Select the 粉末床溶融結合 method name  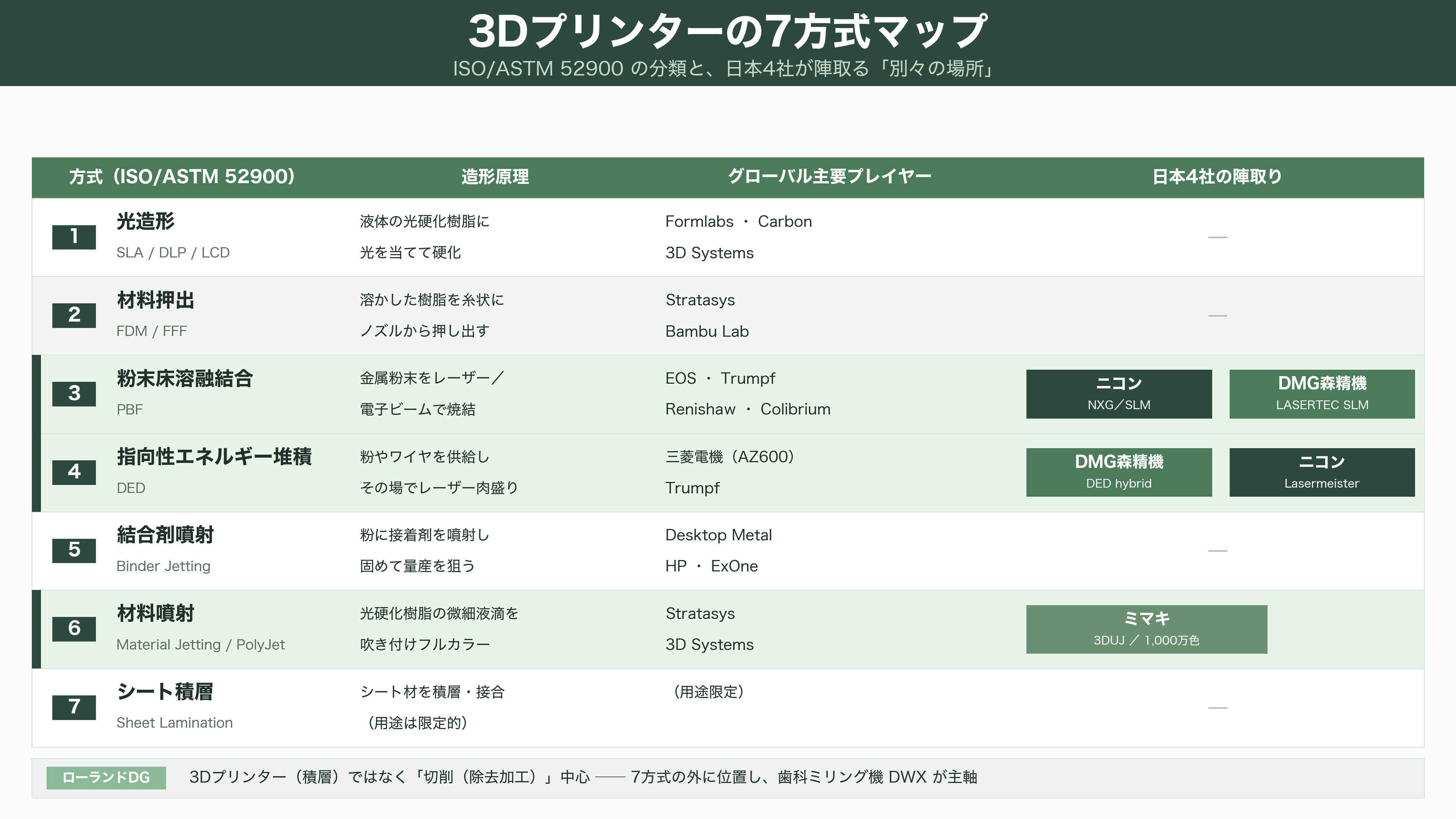185,379
